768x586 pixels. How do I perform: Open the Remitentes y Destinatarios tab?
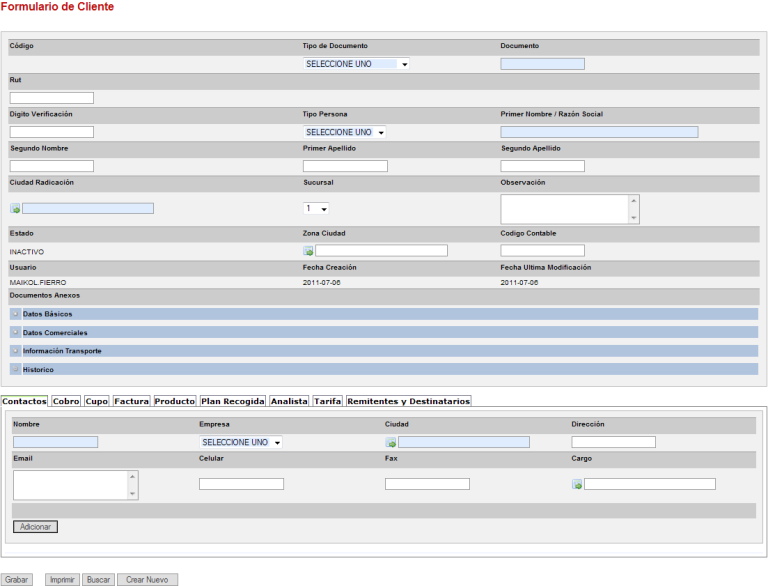[408, 401]
